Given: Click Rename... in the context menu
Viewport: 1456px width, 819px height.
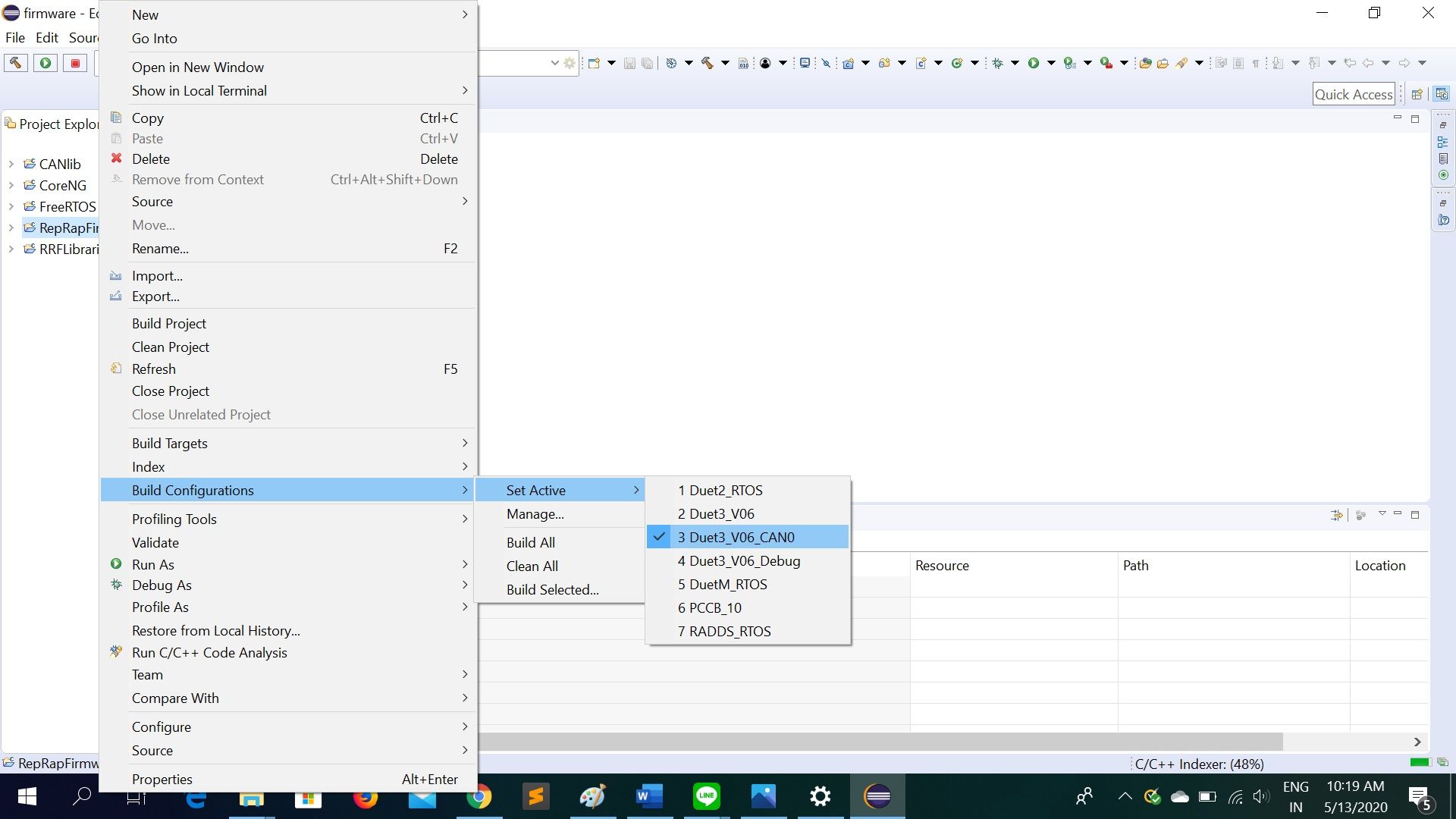Looking at the screenshot, I should point(288,248).
